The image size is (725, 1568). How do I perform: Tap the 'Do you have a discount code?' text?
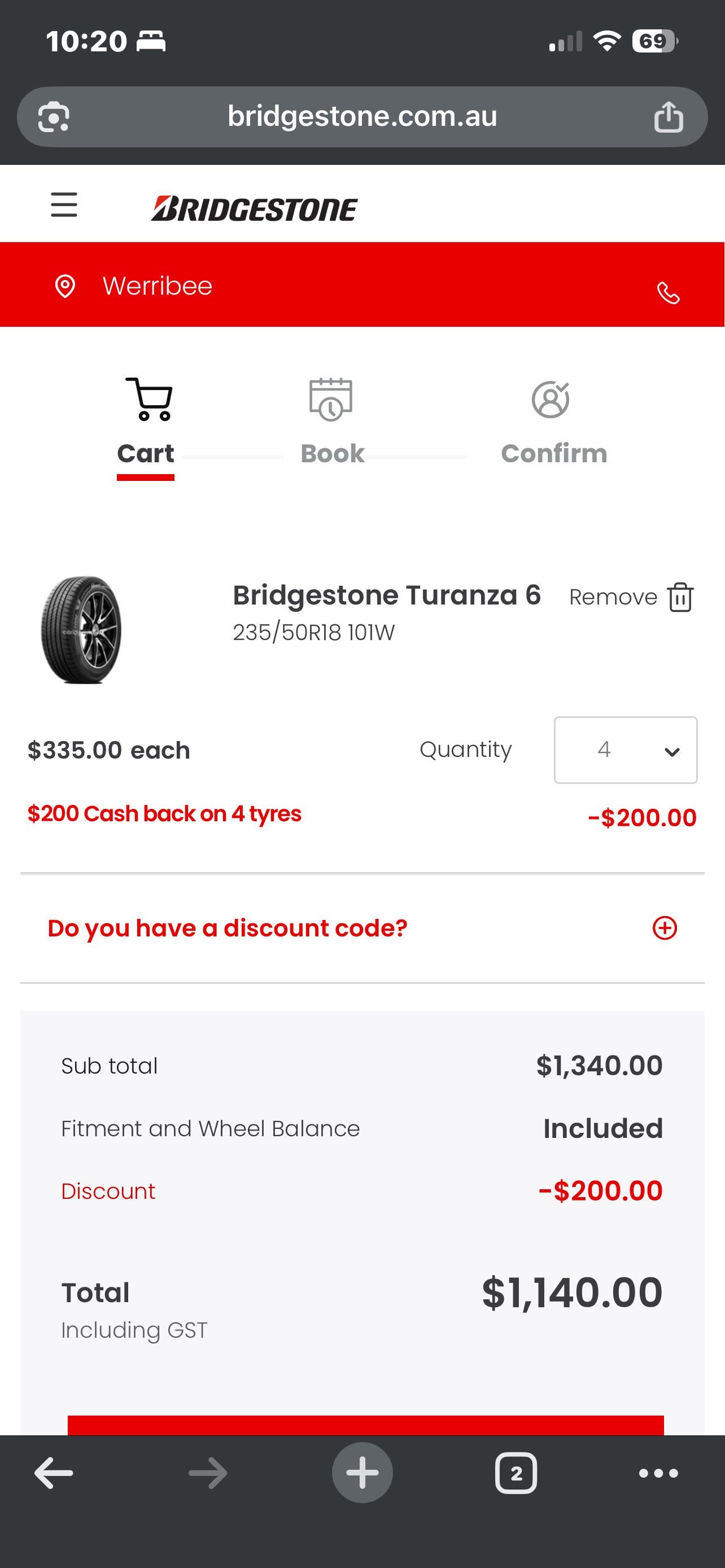click(x=227, y=928)
